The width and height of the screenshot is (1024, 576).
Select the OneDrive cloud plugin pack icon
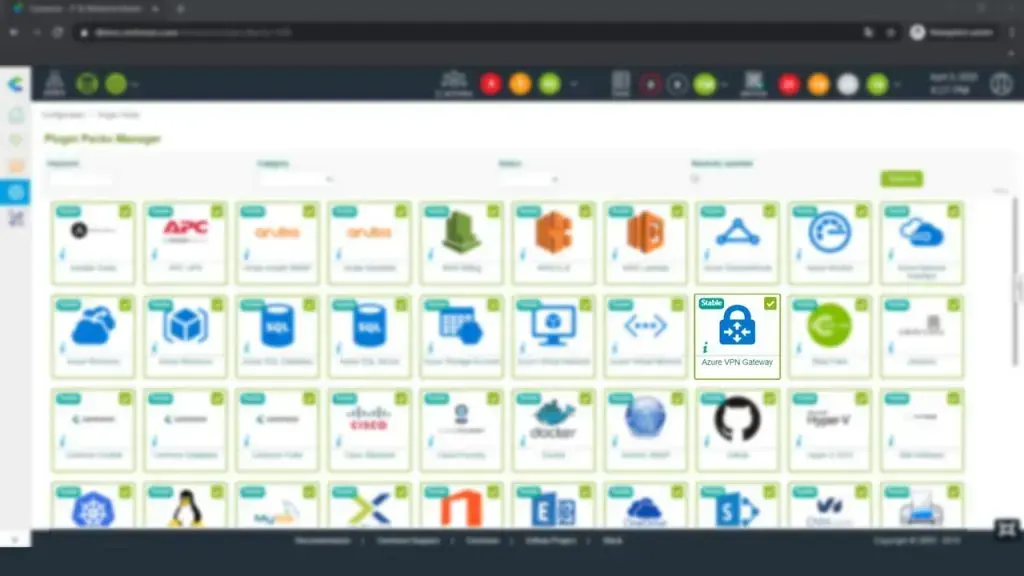pyautogui.click(x=645, y=510)
